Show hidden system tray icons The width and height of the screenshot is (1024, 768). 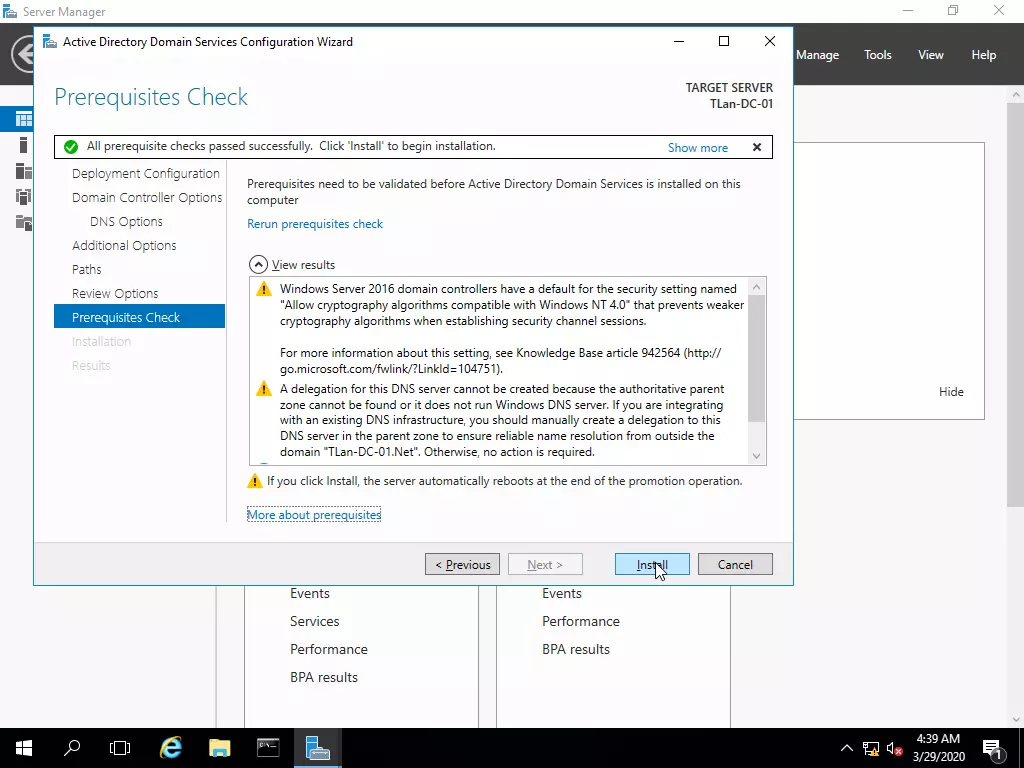point(846,748)
